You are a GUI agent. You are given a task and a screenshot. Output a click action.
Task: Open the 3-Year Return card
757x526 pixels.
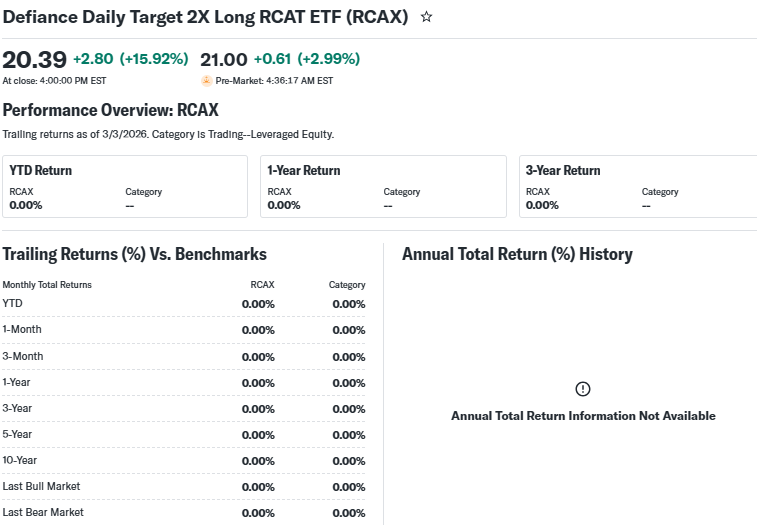640,186
